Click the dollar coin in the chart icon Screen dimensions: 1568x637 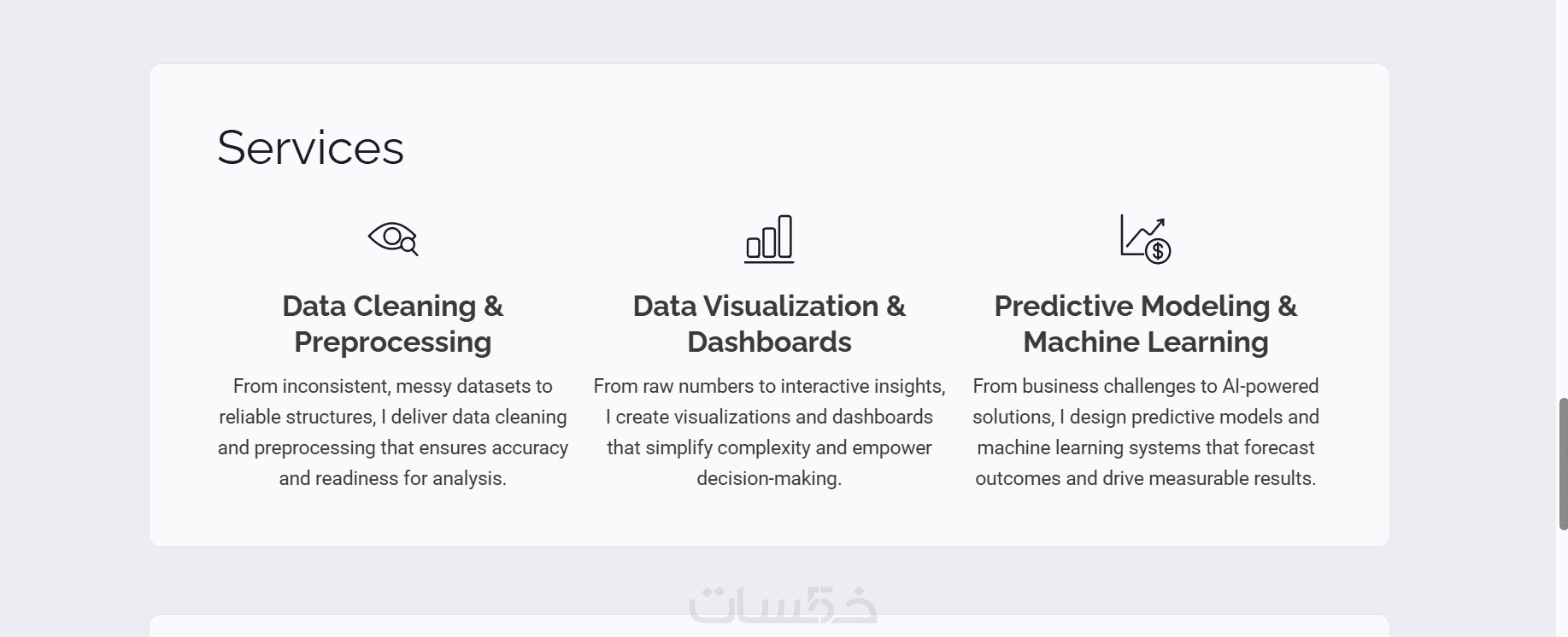[1158, 251]
